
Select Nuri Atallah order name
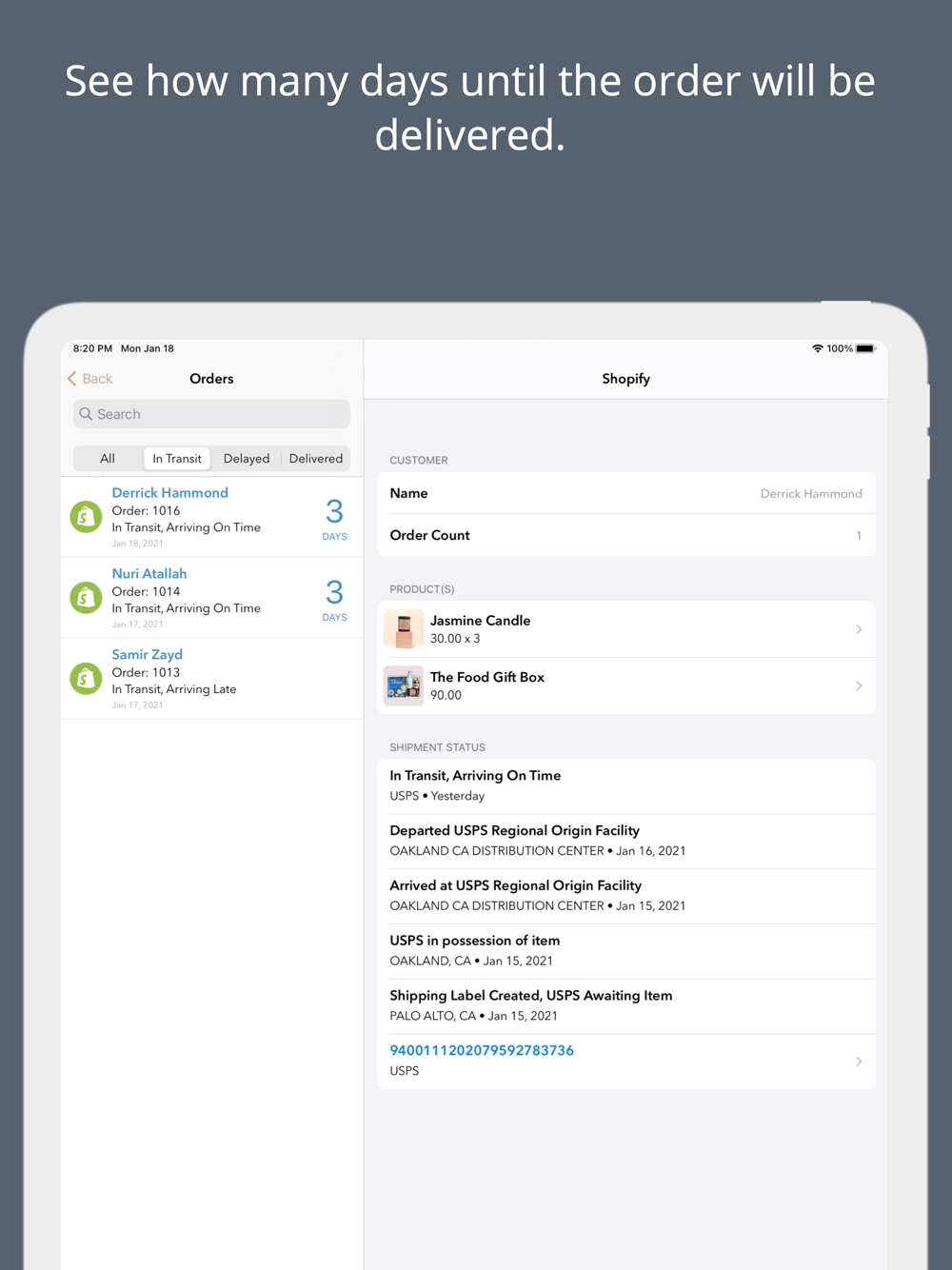[x=149, y=573]
